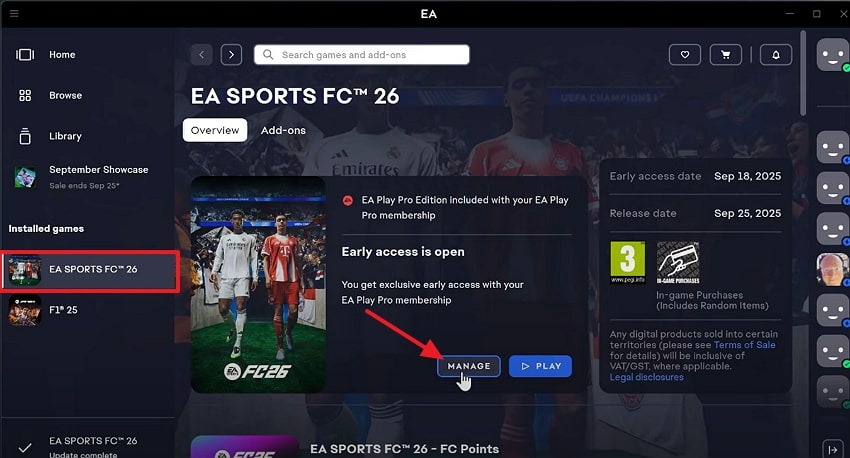Click the wishlist heart icon
The image size is (850, 458).
[x=685, y=55]
